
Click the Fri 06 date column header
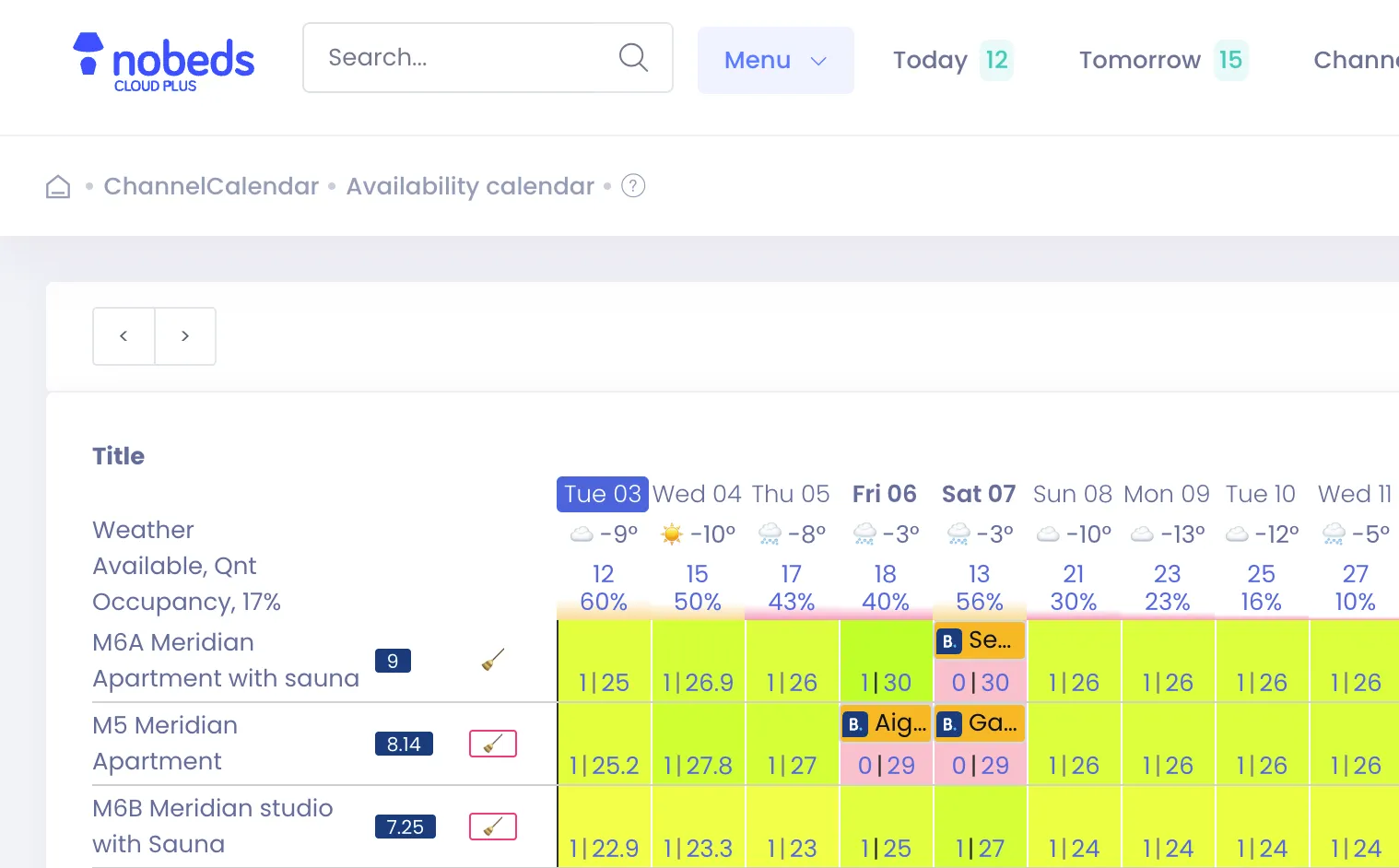pyautogui.click(x=885, y=494)
